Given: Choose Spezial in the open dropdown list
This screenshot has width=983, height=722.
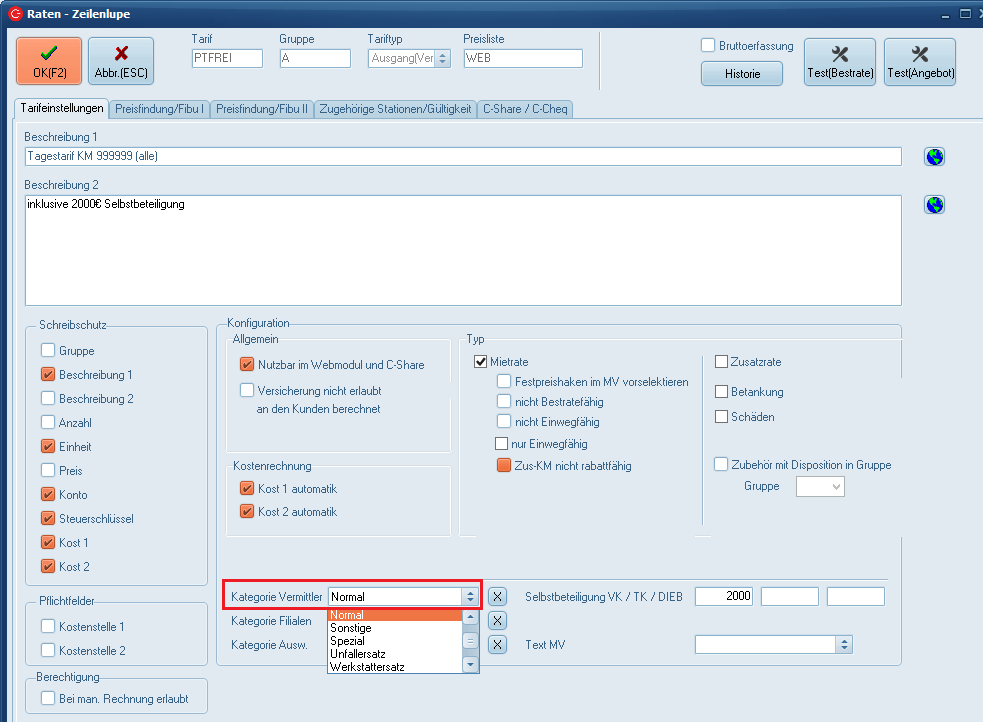Looking at the screenshot, I should pos(347,640).
